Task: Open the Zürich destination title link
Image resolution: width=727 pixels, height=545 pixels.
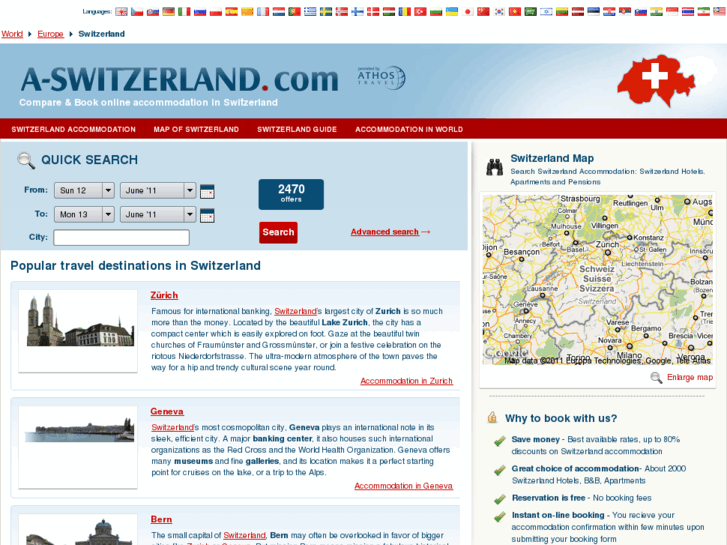Action: tap(164, 295)
